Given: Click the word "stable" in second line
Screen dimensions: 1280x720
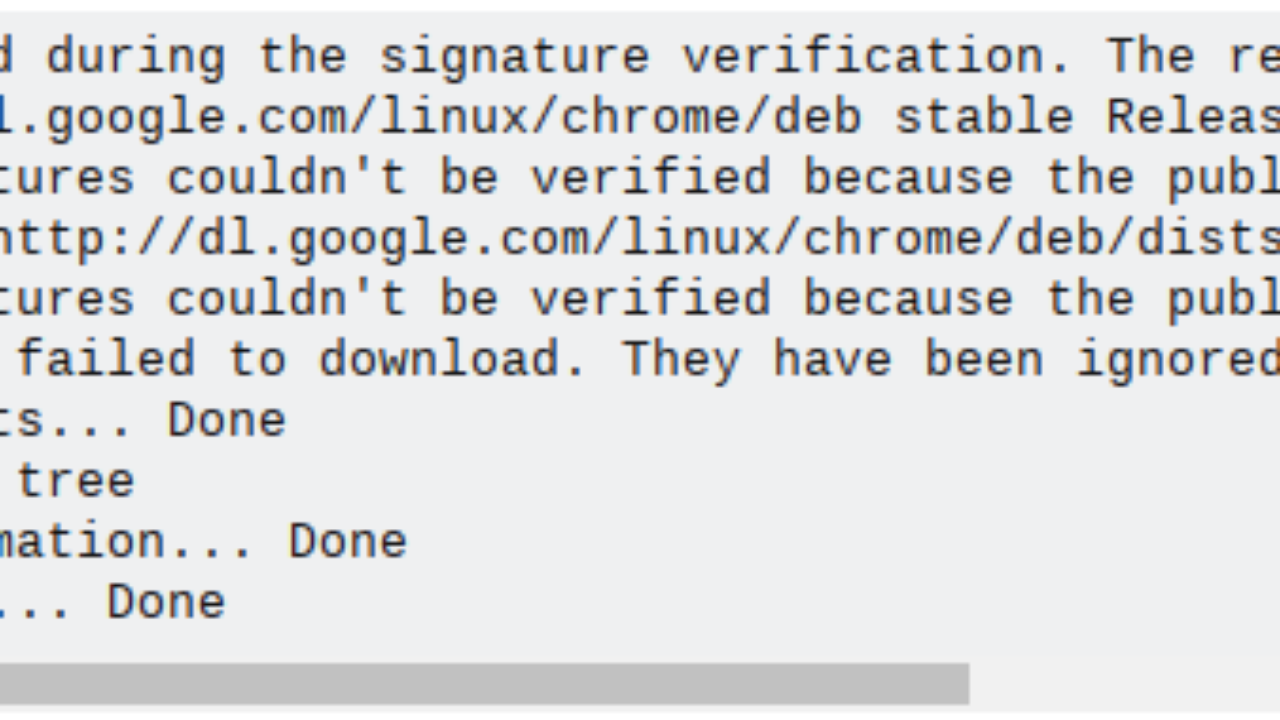Looking at the screenshot, I should click(x=983, y=118).
